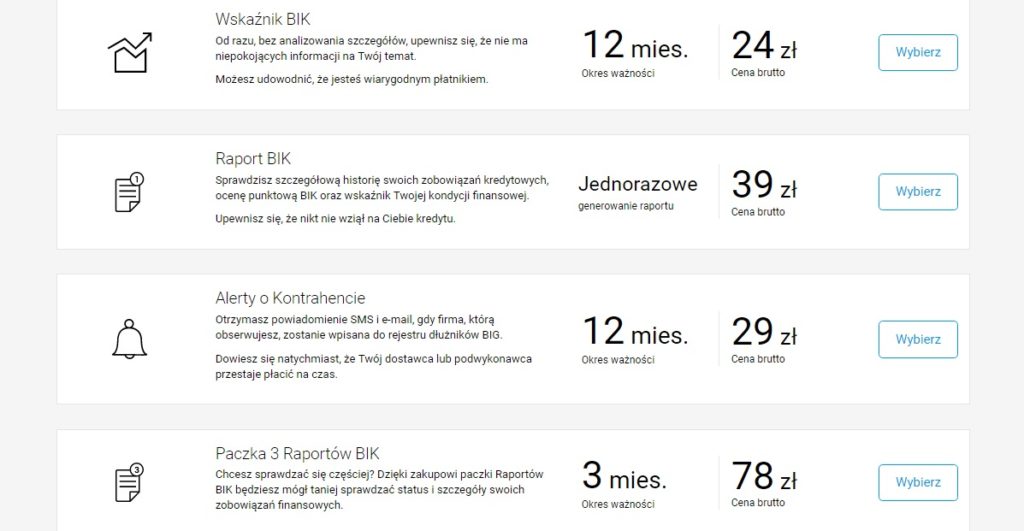Viewport: 1024px width, 531px height.
Task: Click the Jednorazowe generowanie raportu label
Action: 637,193
